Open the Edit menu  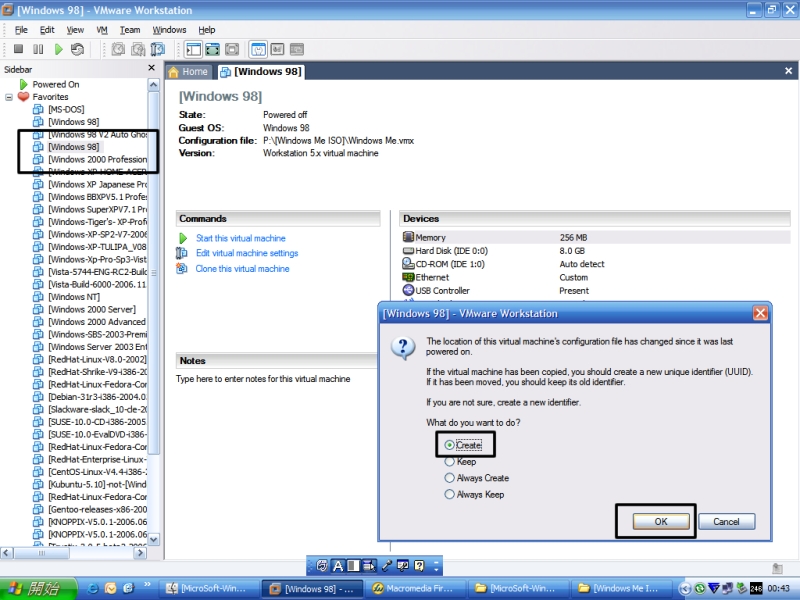(47, 30)
